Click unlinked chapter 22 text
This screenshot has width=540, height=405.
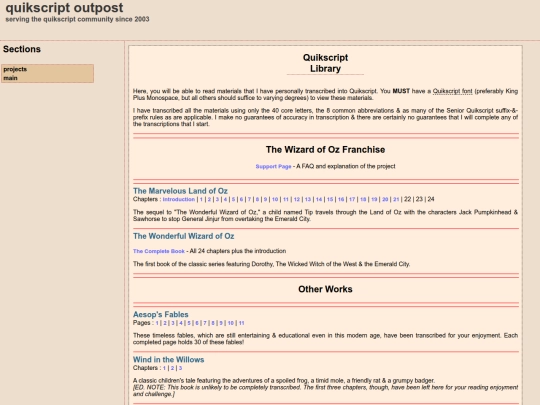pyautogui.click(x=407, y=199)
